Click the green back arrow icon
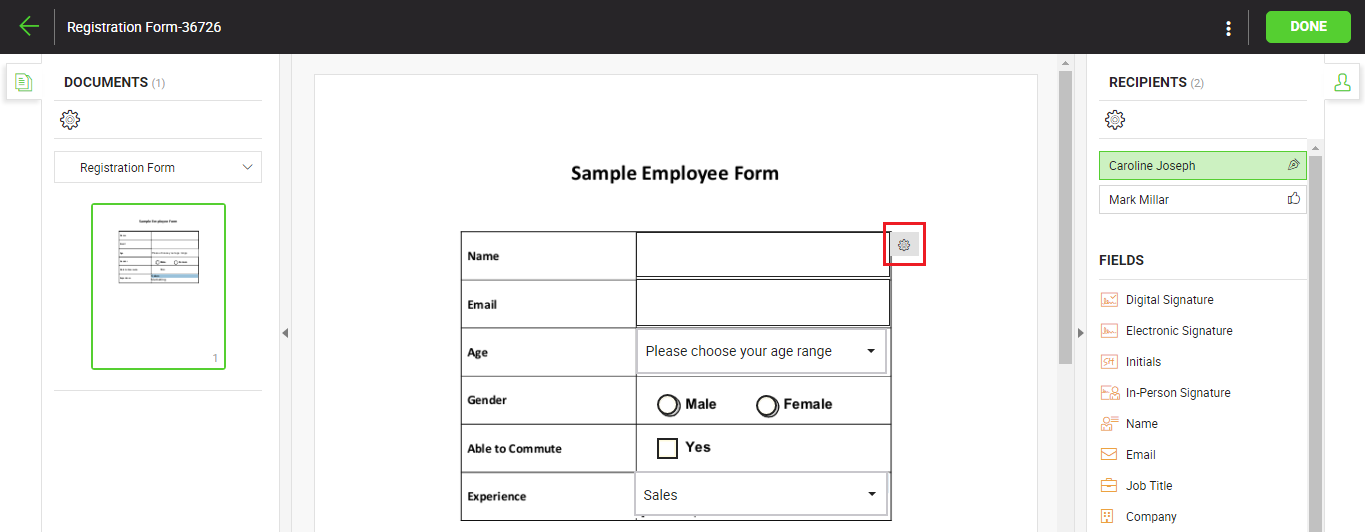 tap(28, 27)
